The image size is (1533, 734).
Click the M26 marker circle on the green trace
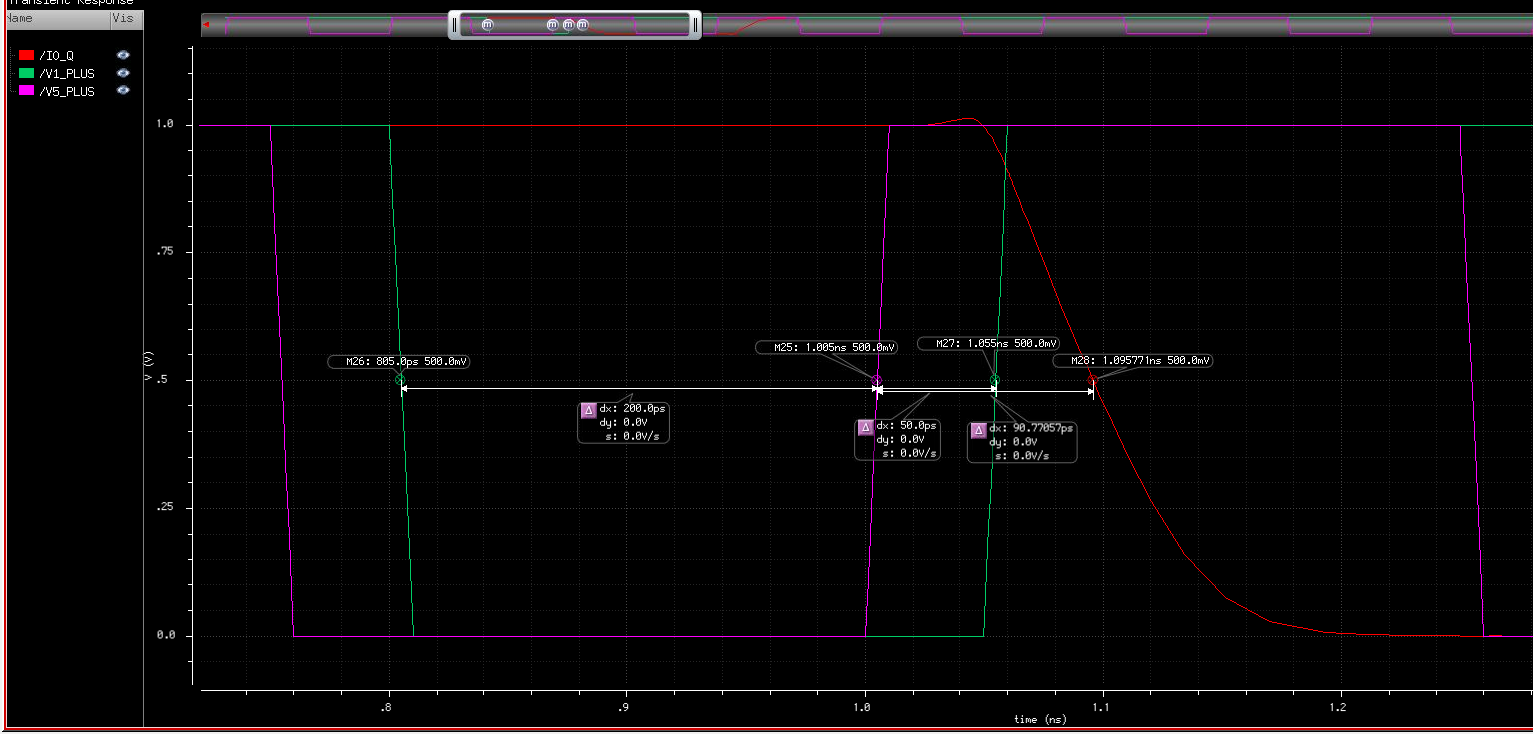(400, 380)
